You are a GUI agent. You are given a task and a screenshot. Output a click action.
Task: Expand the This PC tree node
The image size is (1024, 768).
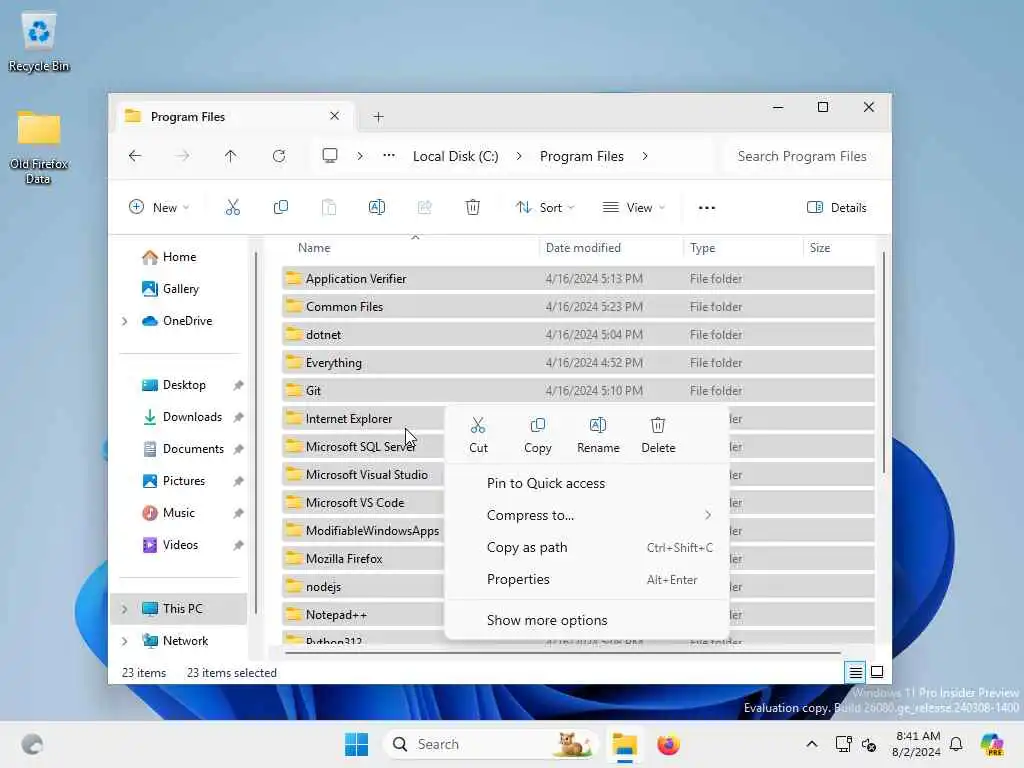[x=124, y=609]
